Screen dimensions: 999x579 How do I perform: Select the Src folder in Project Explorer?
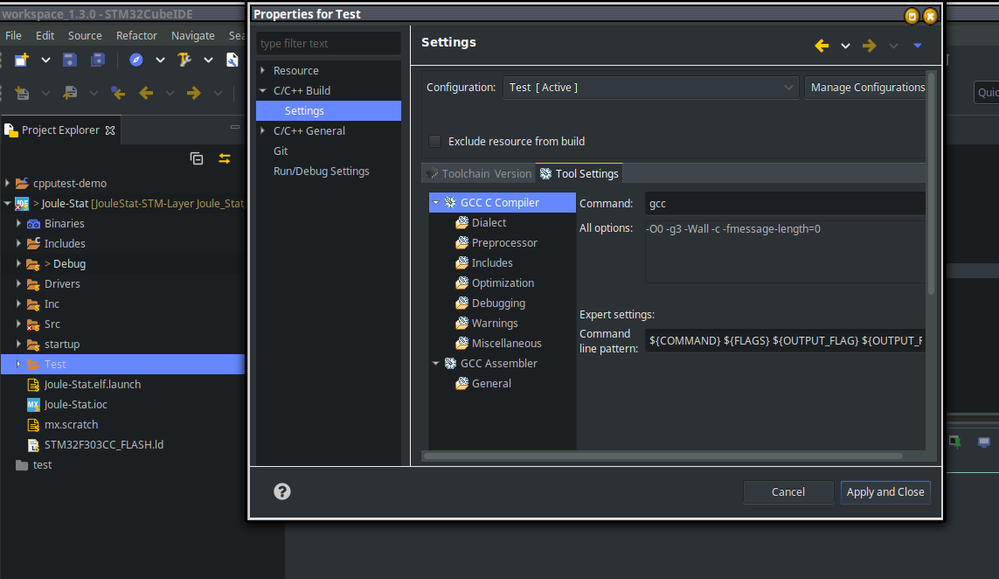(x=52, y=324)
